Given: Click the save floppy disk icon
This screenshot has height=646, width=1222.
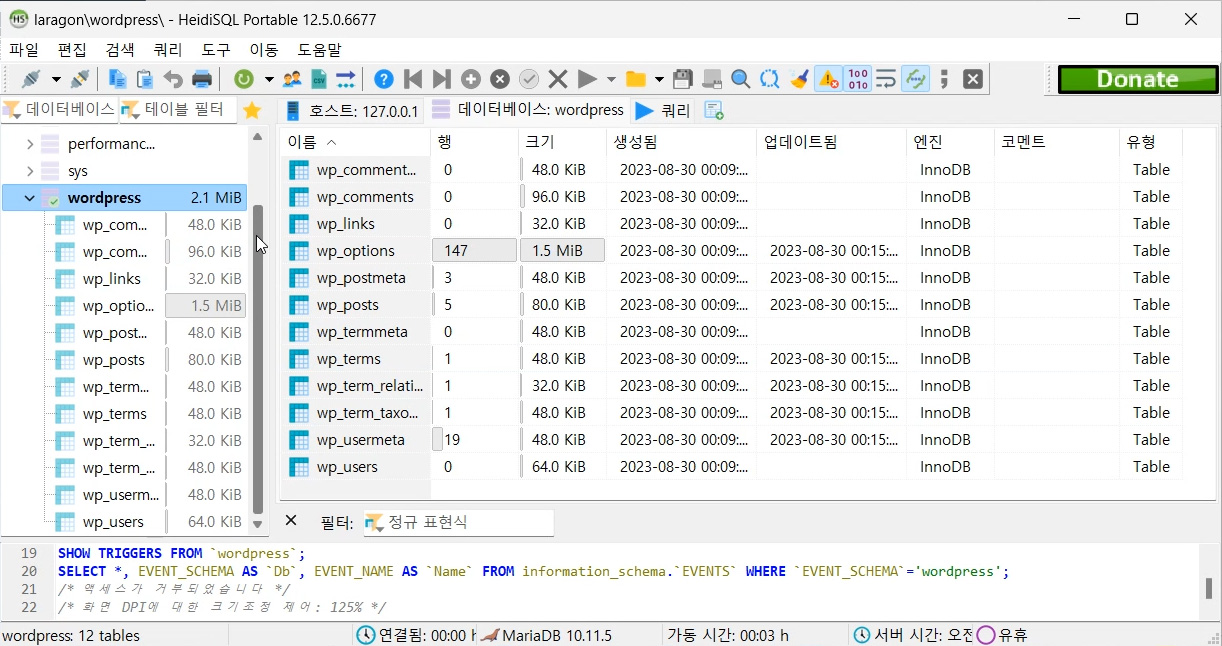Looking at the screenshot, I should [683, 79].
